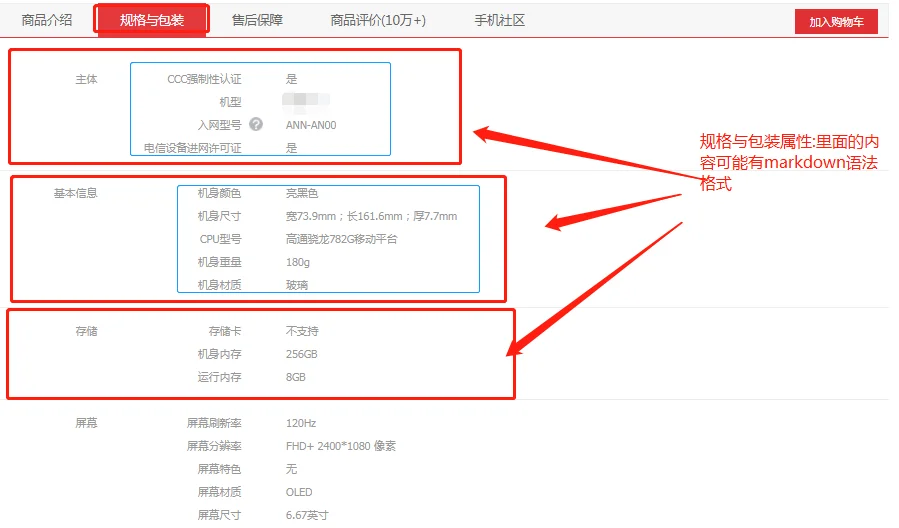This screenshot has width=899, height=528.
Task: Select the 256GB value
Action: click(302, 354)
